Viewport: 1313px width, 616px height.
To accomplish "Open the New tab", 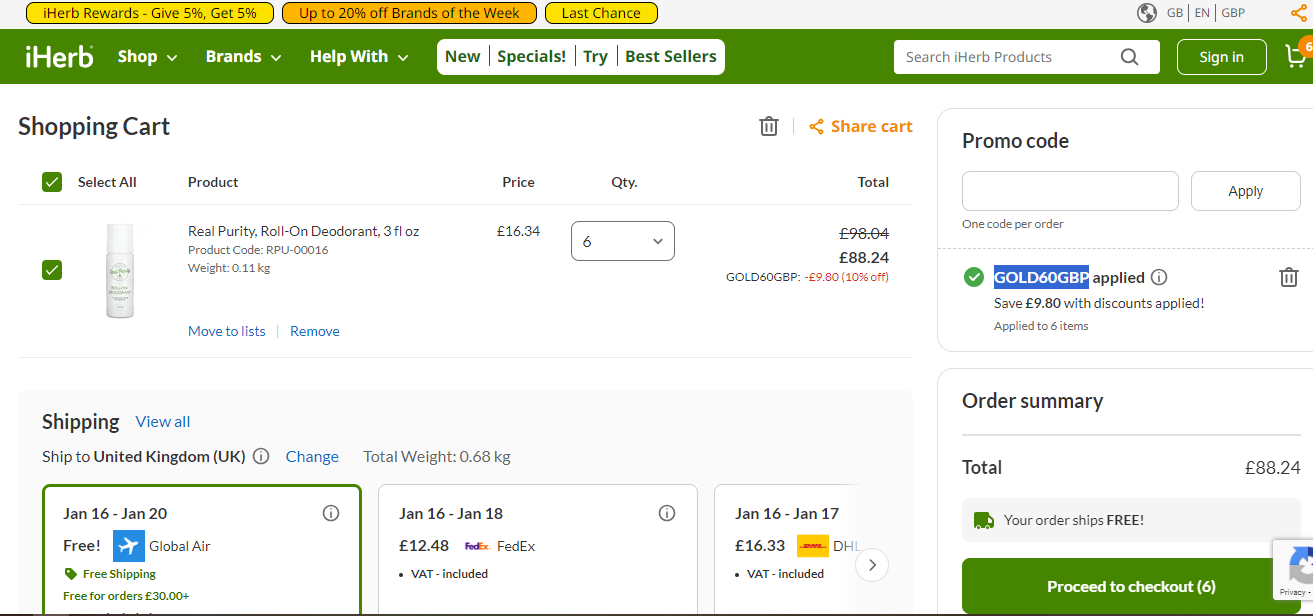I will [462, 57].
